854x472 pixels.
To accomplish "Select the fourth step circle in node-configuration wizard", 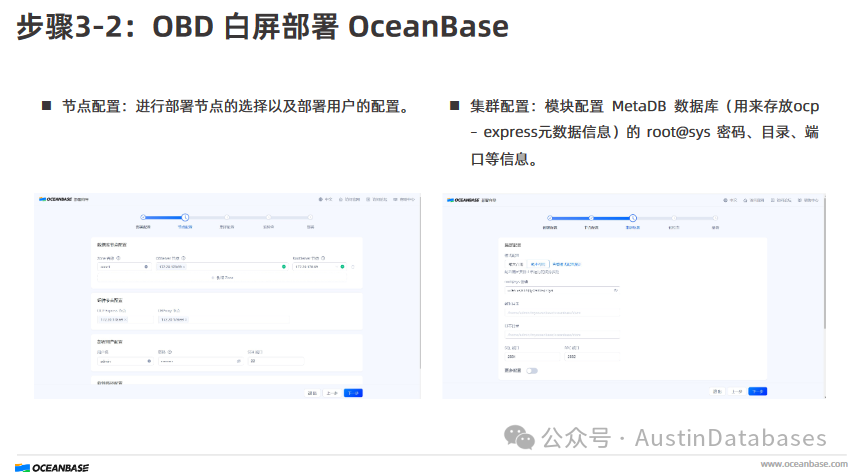I will pos(269,217).
